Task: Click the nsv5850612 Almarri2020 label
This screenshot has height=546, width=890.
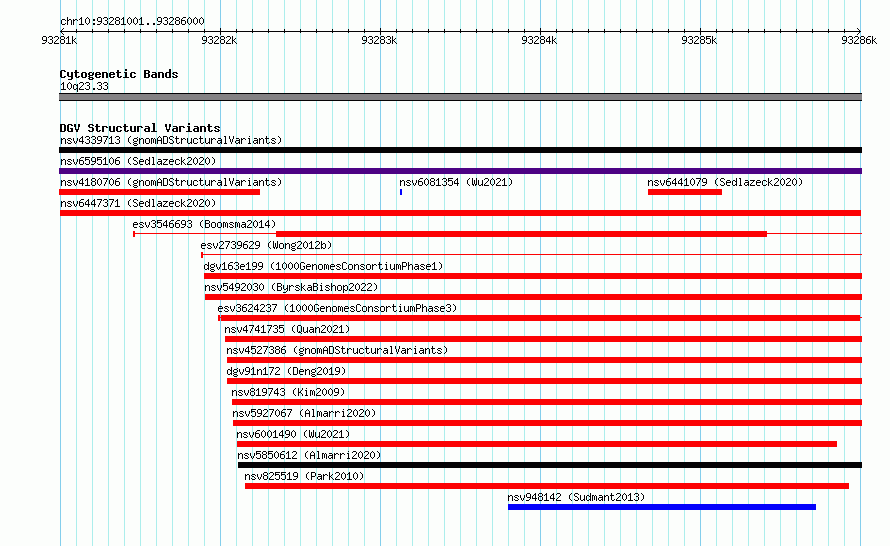Action: (309, 455)
